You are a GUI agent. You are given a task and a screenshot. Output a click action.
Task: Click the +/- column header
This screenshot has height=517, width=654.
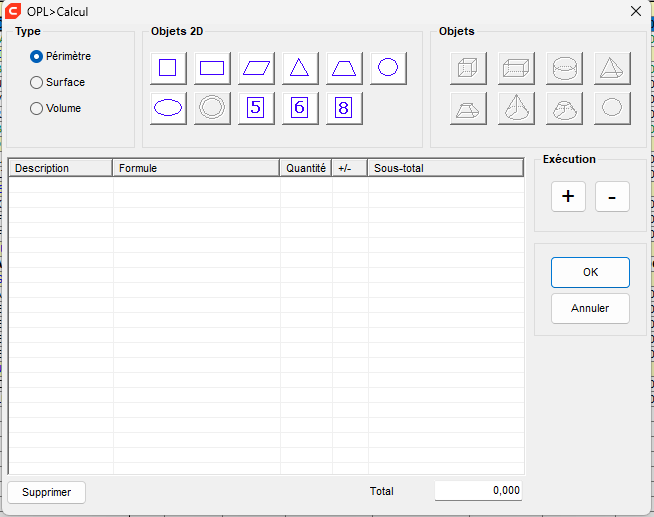pyautogui.click(x=350, y=168)
